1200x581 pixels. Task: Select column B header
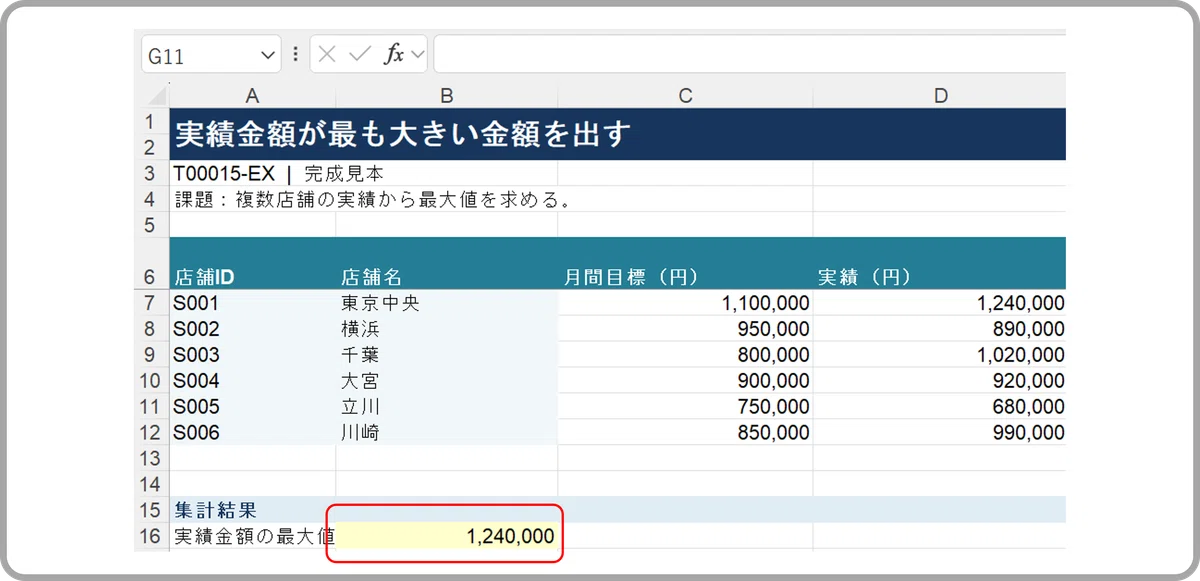coord(447,95)
